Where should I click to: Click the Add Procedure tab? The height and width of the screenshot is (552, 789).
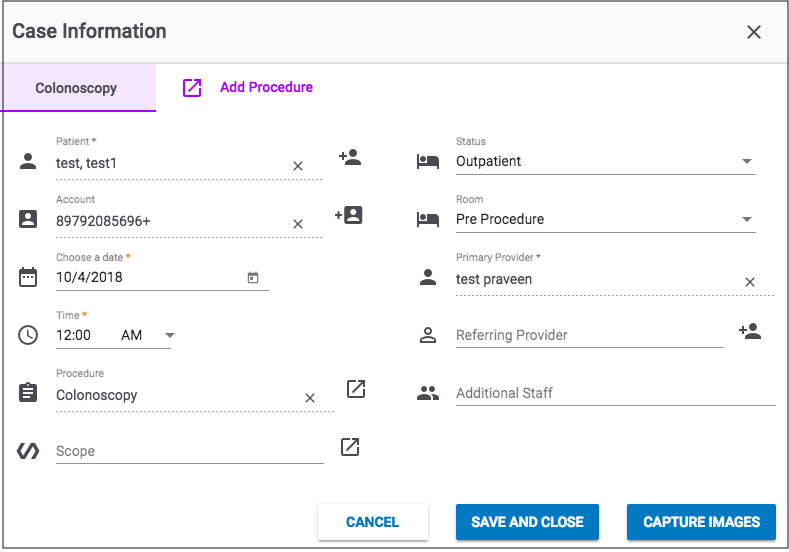pos(248,88)
